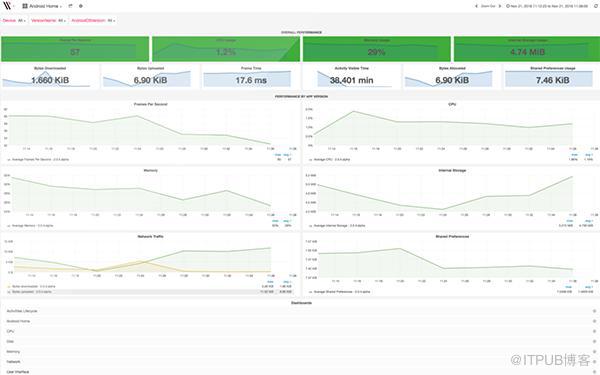This screenshot has height=375, width=600.
Task: Sort Frames Per Second legend by max column
Action: click(x=278, y=155)
